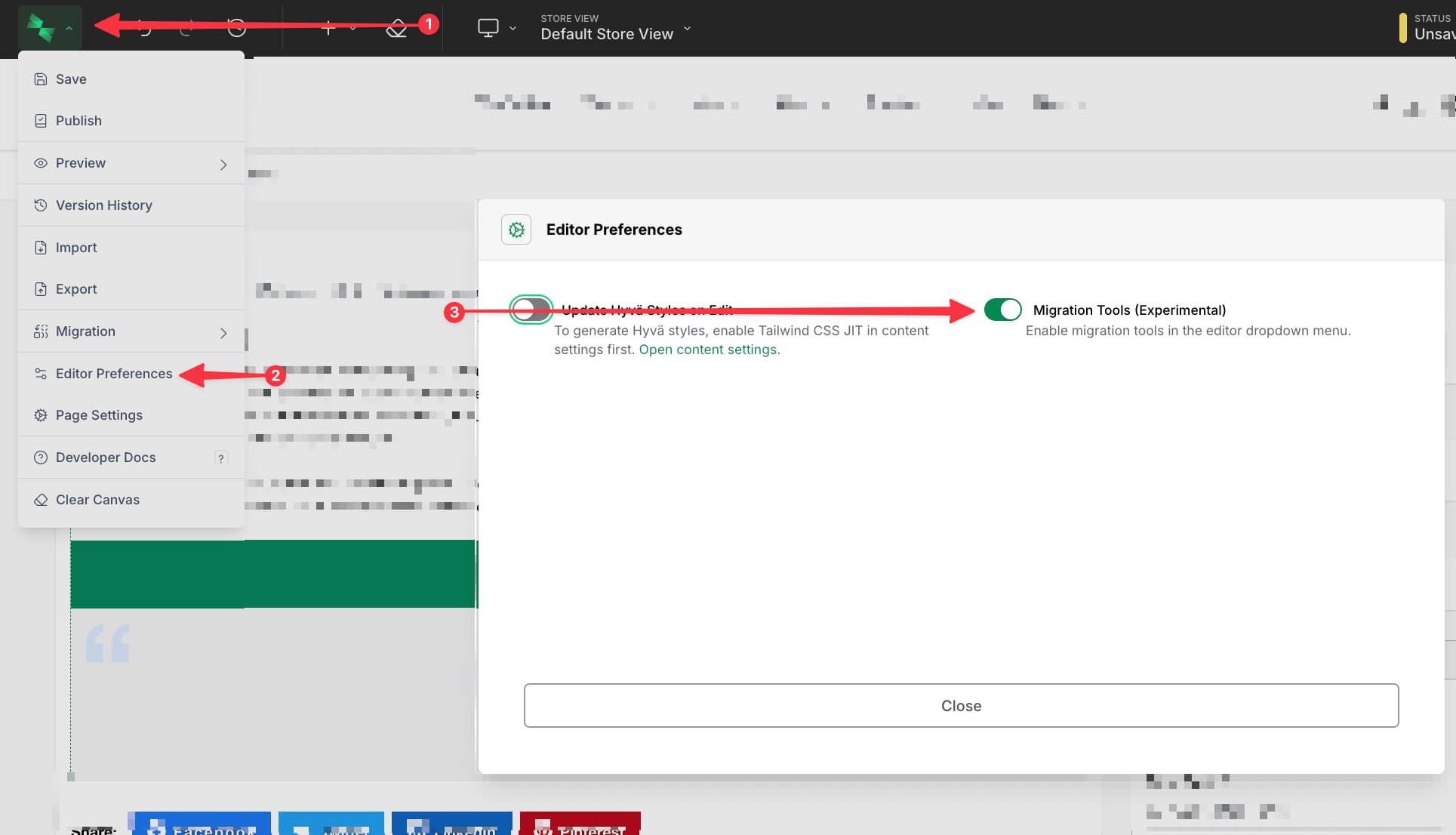Screen dimensions: 1456x835
Task: Expand the Migration submenu chevron
Action: [223, 332]
